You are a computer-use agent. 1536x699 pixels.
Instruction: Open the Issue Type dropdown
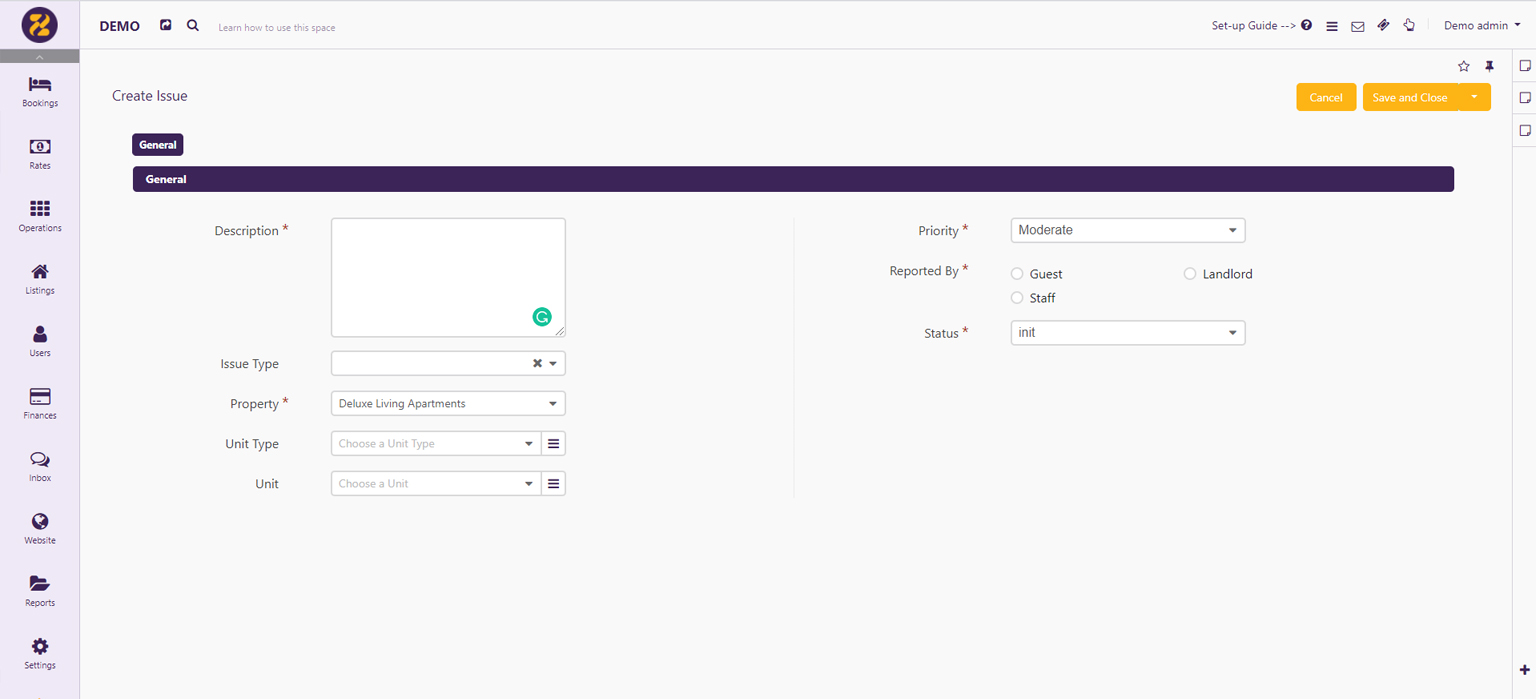click(448, 363)
